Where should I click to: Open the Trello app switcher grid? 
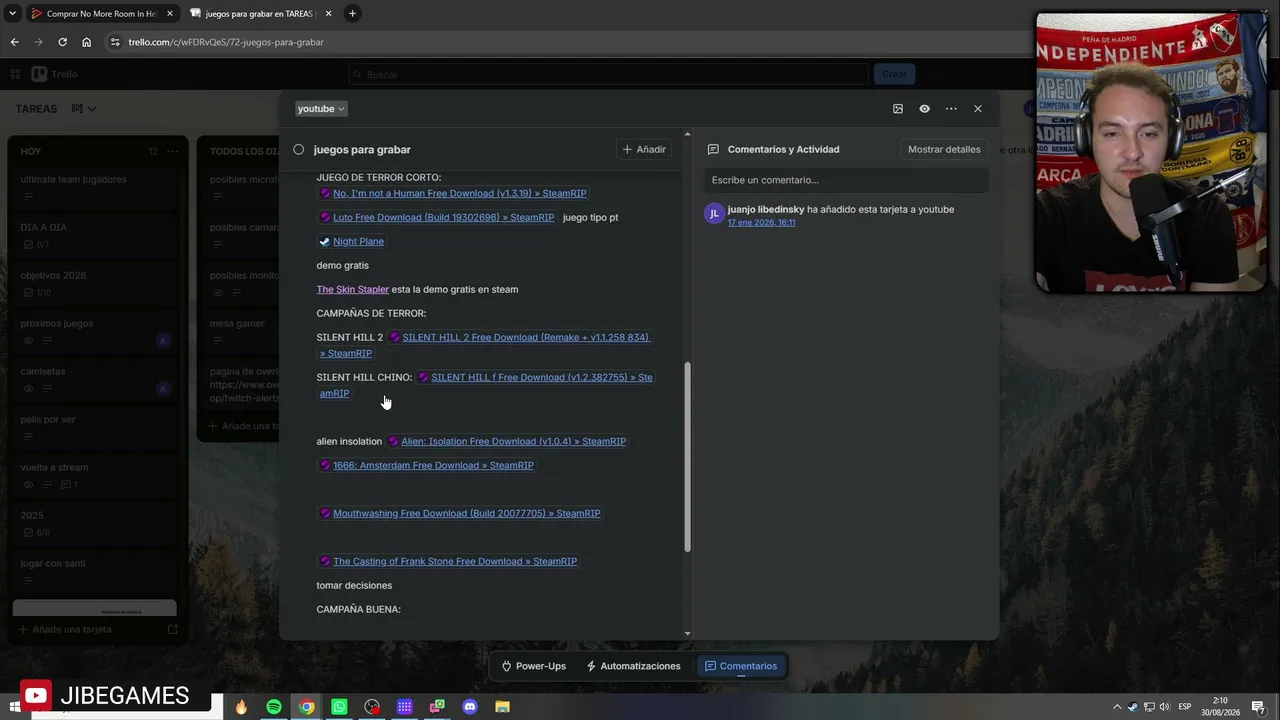[x=15, y=74]
